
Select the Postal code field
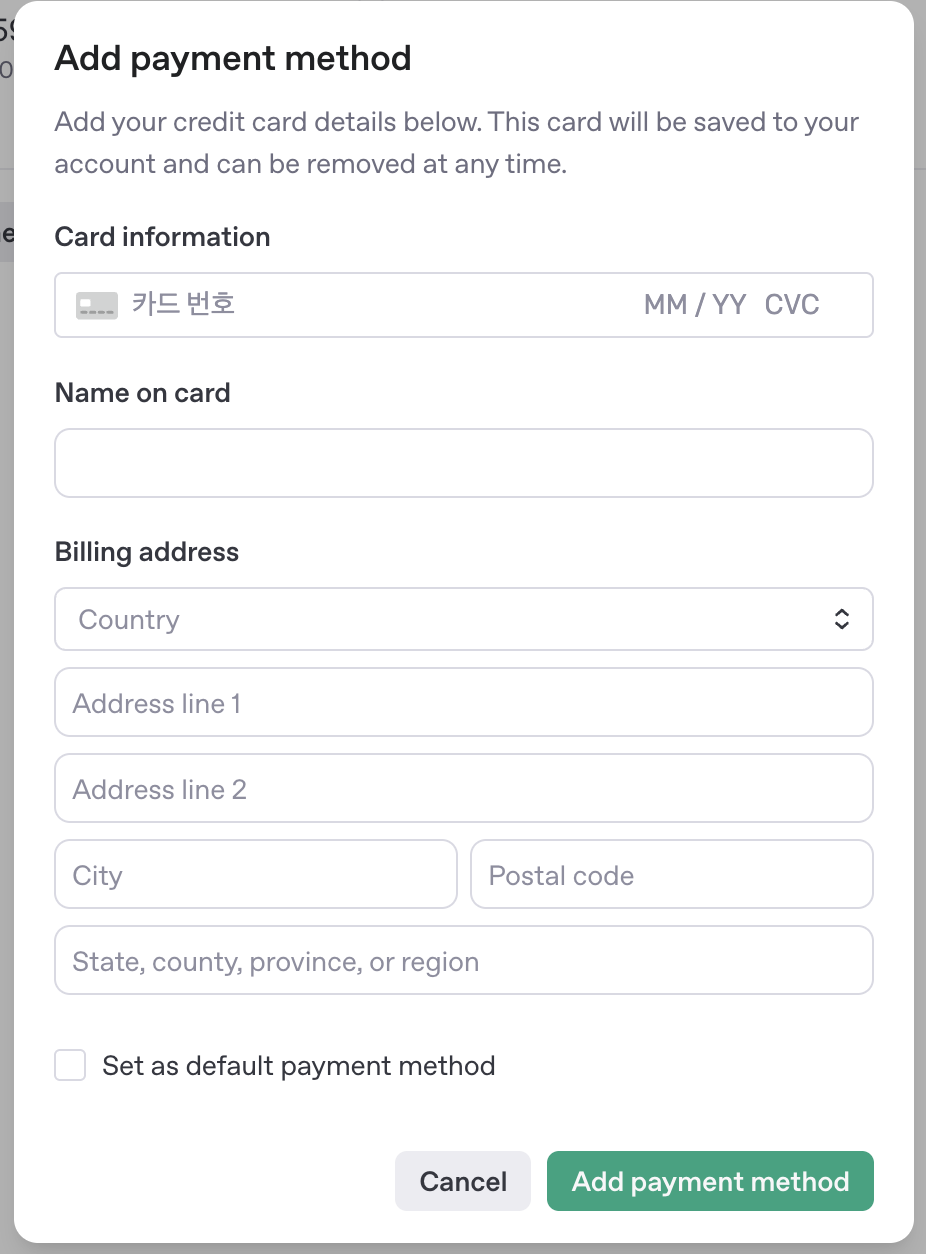pyautogui.click(x=671, y=876)
